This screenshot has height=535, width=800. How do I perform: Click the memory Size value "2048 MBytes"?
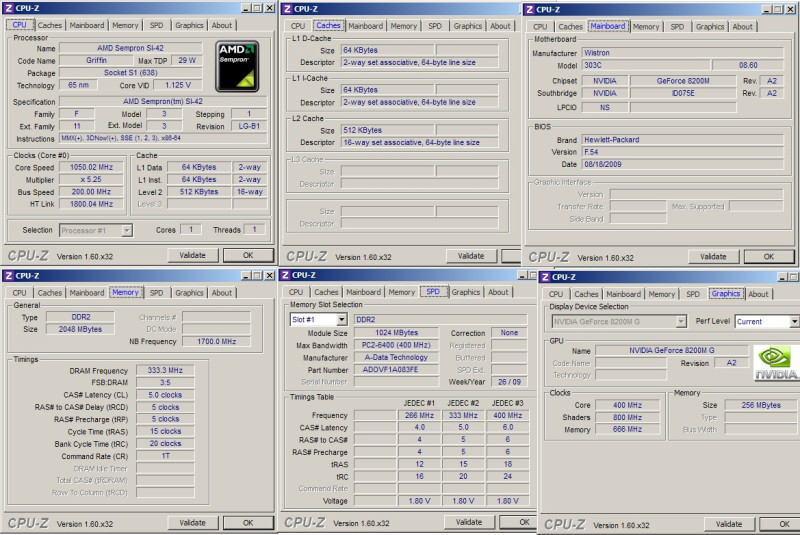pos(80,329)
